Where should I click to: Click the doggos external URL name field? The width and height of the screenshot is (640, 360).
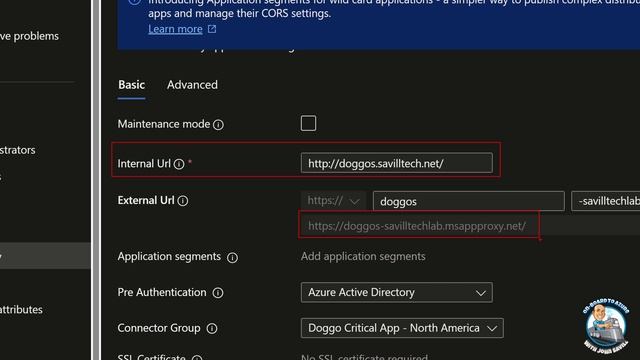click(x=469, y=201)
